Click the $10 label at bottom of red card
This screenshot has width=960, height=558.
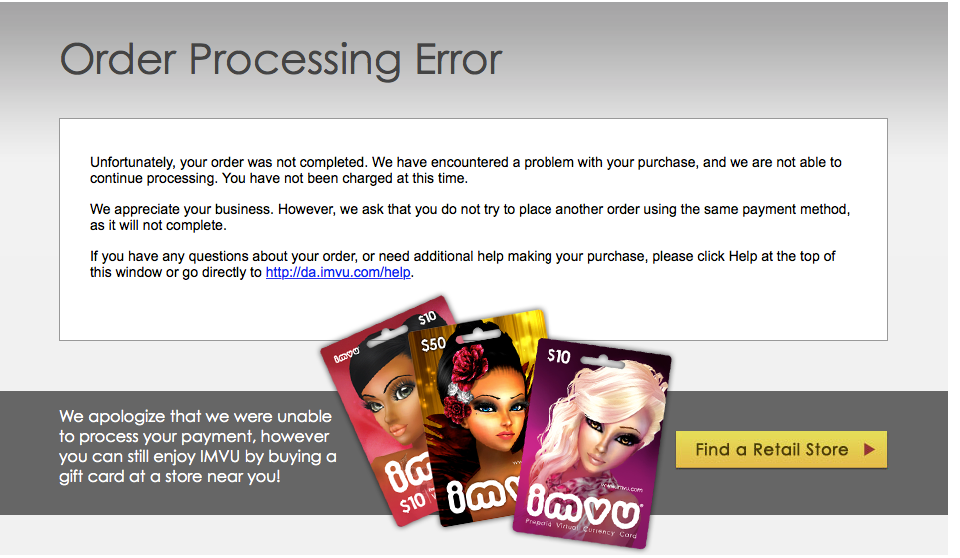(x=413, y=503)
